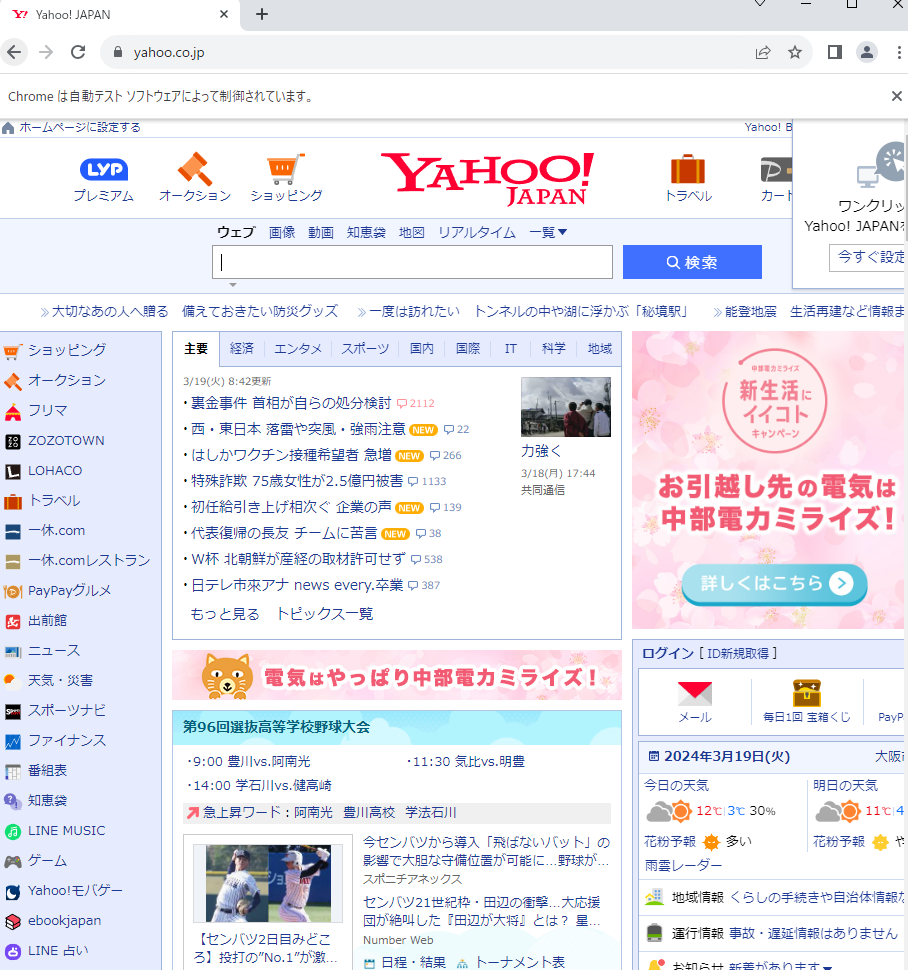This screenshot has height=970, width=908.
Task: Open the Shopping cart icon in header
Action: (x=286, y=169)
